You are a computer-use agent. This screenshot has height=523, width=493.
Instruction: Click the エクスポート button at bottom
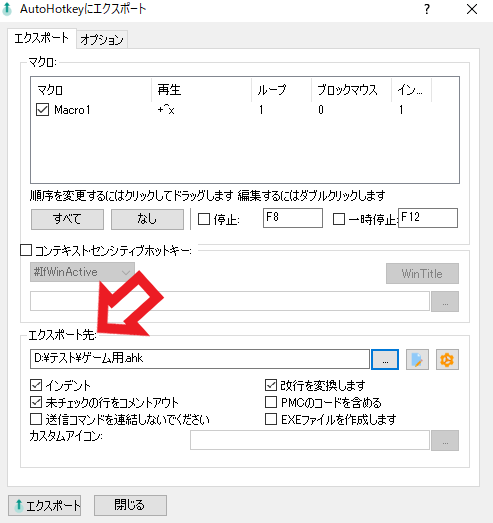(x=44, y=505)
